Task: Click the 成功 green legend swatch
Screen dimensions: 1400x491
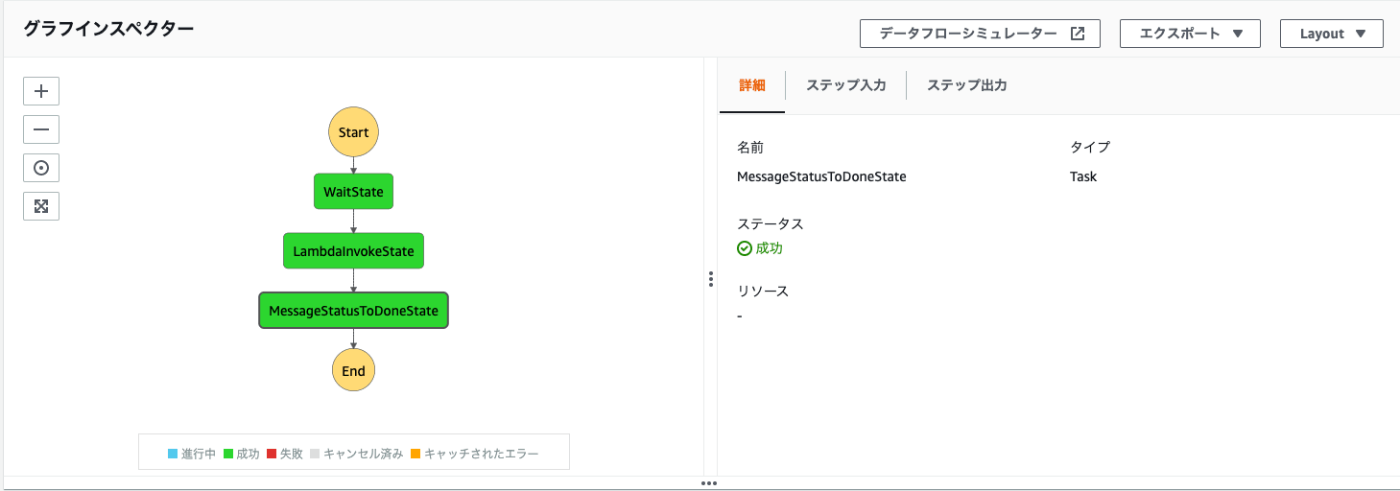Action: [228, 454]
